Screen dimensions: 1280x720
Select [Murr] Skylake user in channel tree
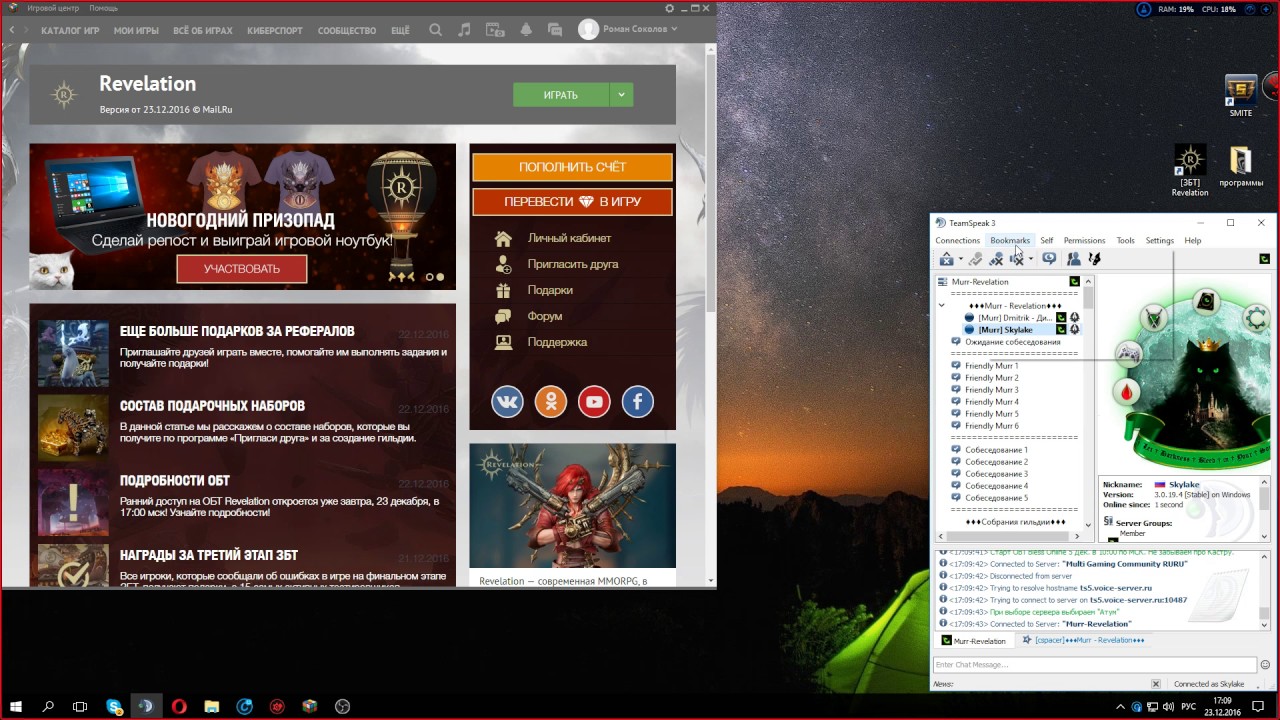(1005, 330)
